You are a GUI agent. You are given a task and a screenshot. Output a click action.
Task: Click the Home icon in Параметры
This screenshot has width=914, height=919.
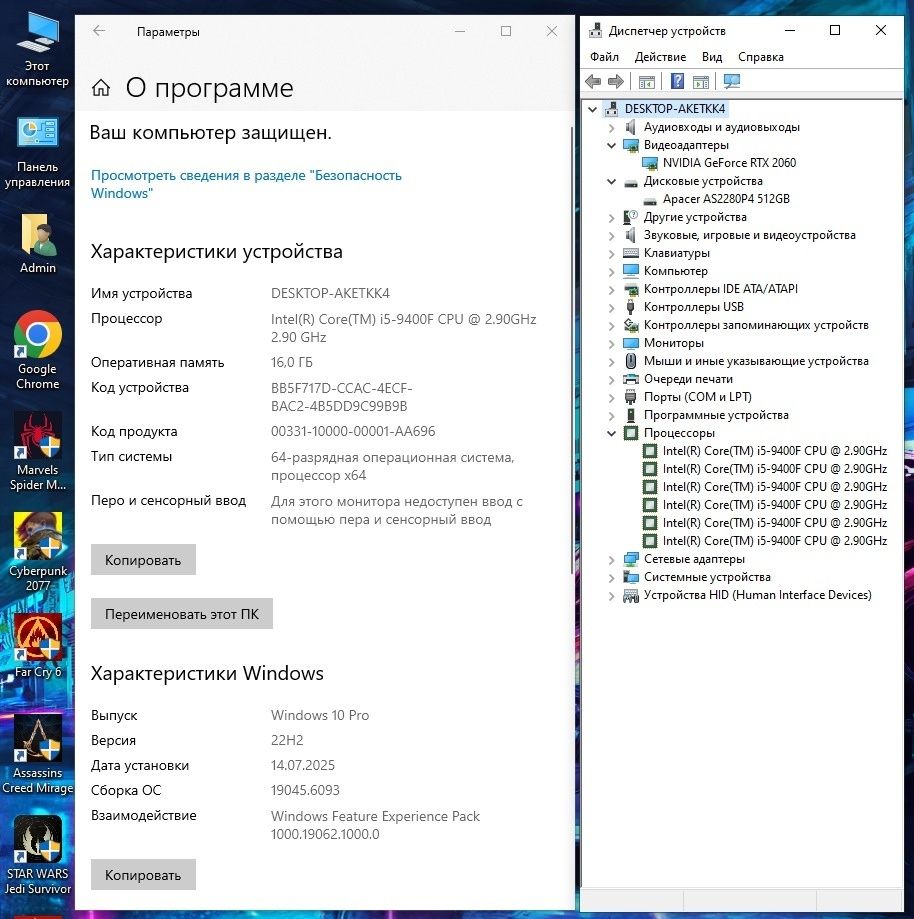101,88
